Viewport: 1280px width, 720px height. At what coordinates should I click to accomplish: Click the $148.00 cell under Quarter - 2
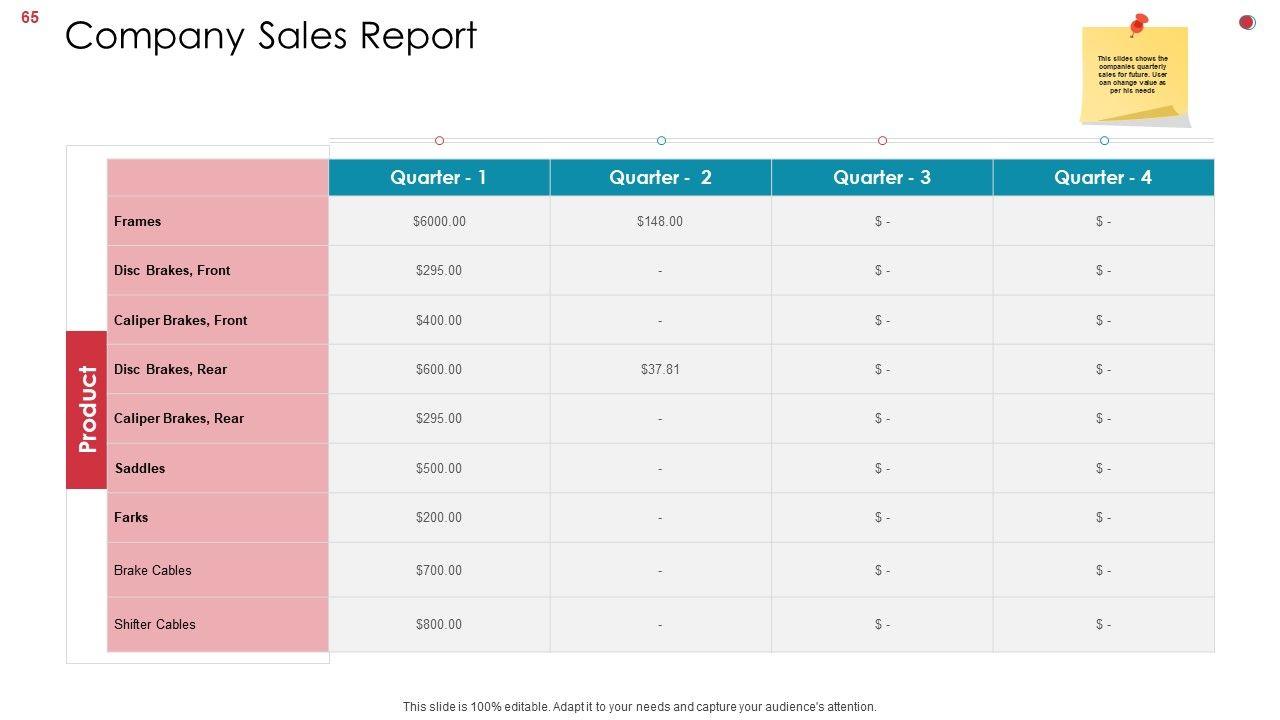coord(660,221)
